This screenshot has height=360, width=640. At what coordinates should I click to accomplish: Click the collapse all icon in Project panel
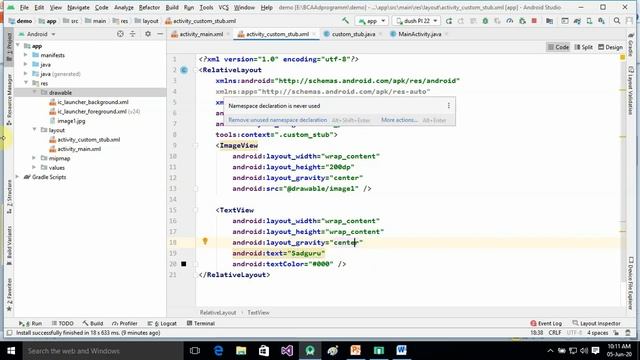tap(133, 34)
